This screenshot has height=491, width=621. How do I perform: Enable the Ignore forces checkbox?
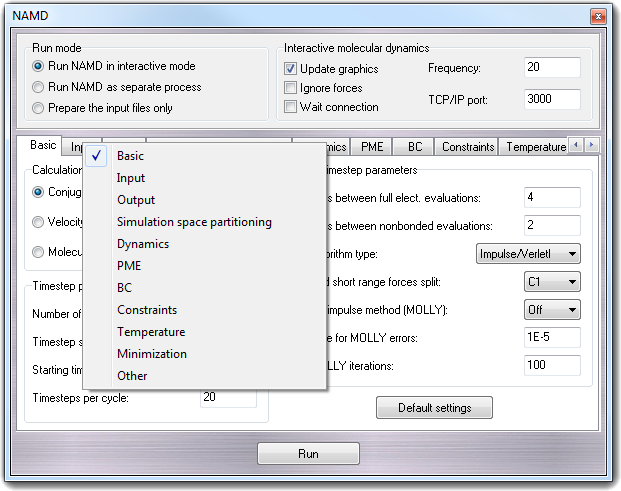tap(291, 88)
